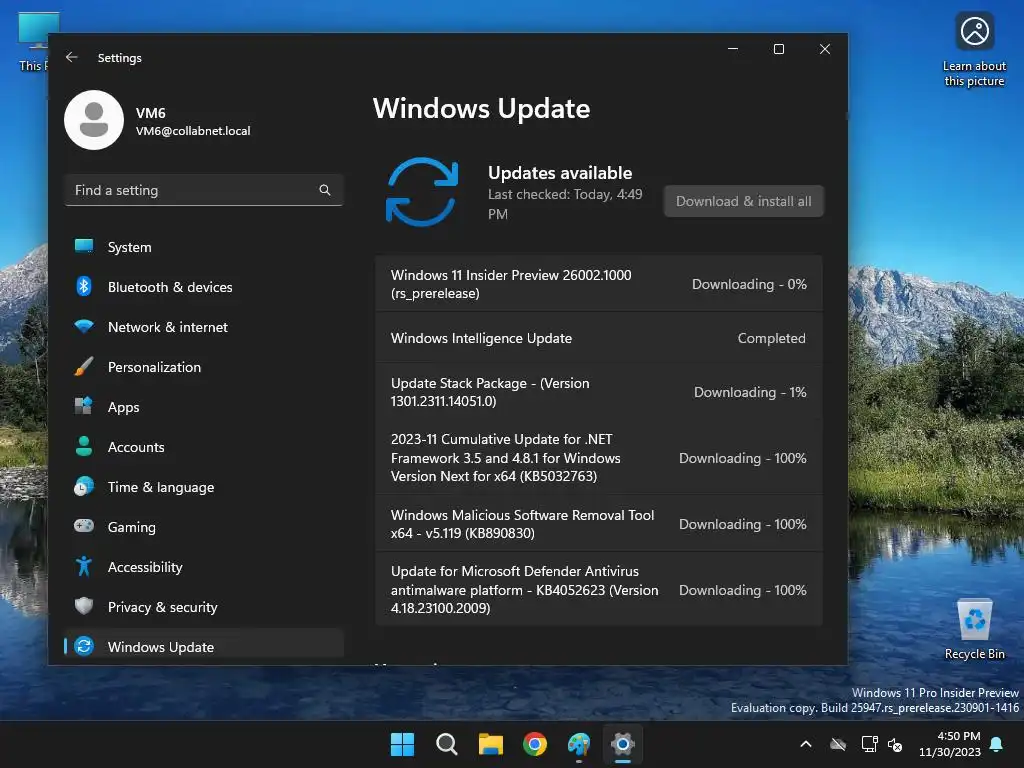Viewport: 1024px width, 768px height.
Task: Go to Gaming settings
Action: [204, 527]
